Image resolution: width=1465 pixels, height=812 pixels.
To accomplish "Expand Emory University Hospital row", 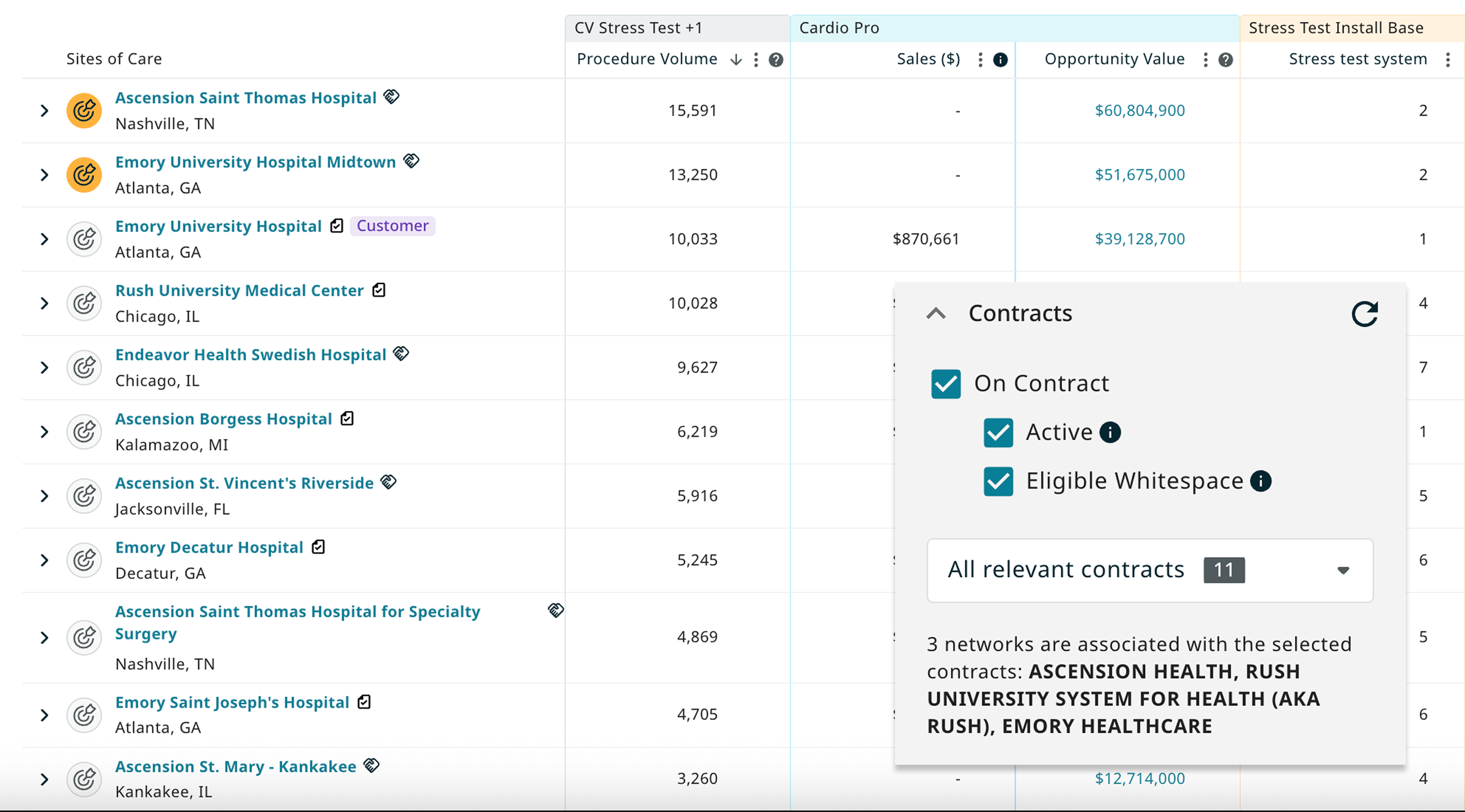I will [44, 240].
